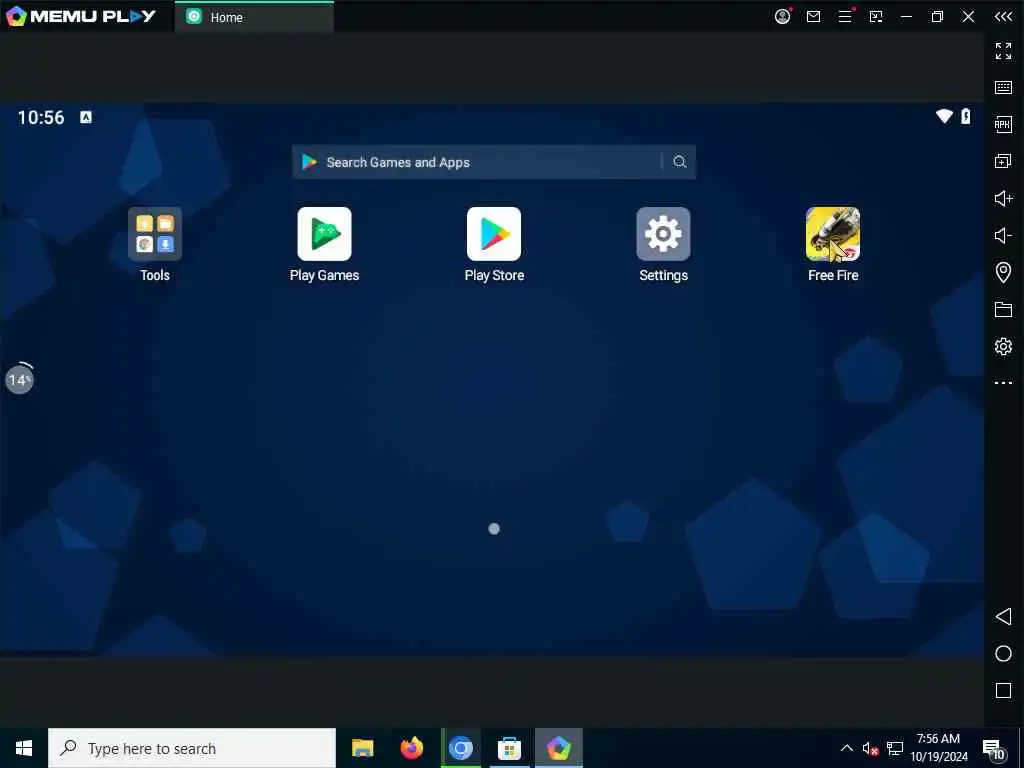Open MEmu hamburger menu
Viewport: 1024px width, 768px height.
coord(845,17)
